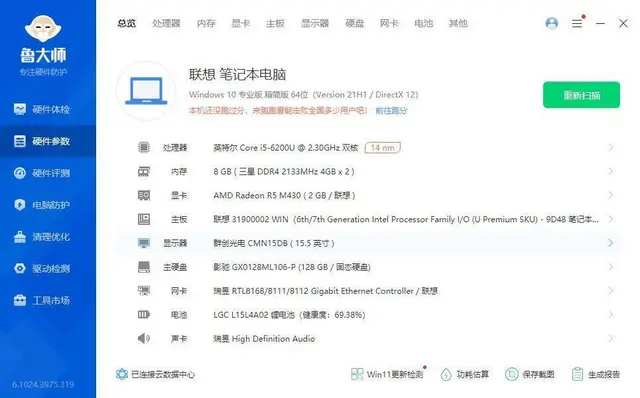The width and height of the screenshot is (640, 398).
Task: Open 功耗估算 tool
Action: pos(464,374)
